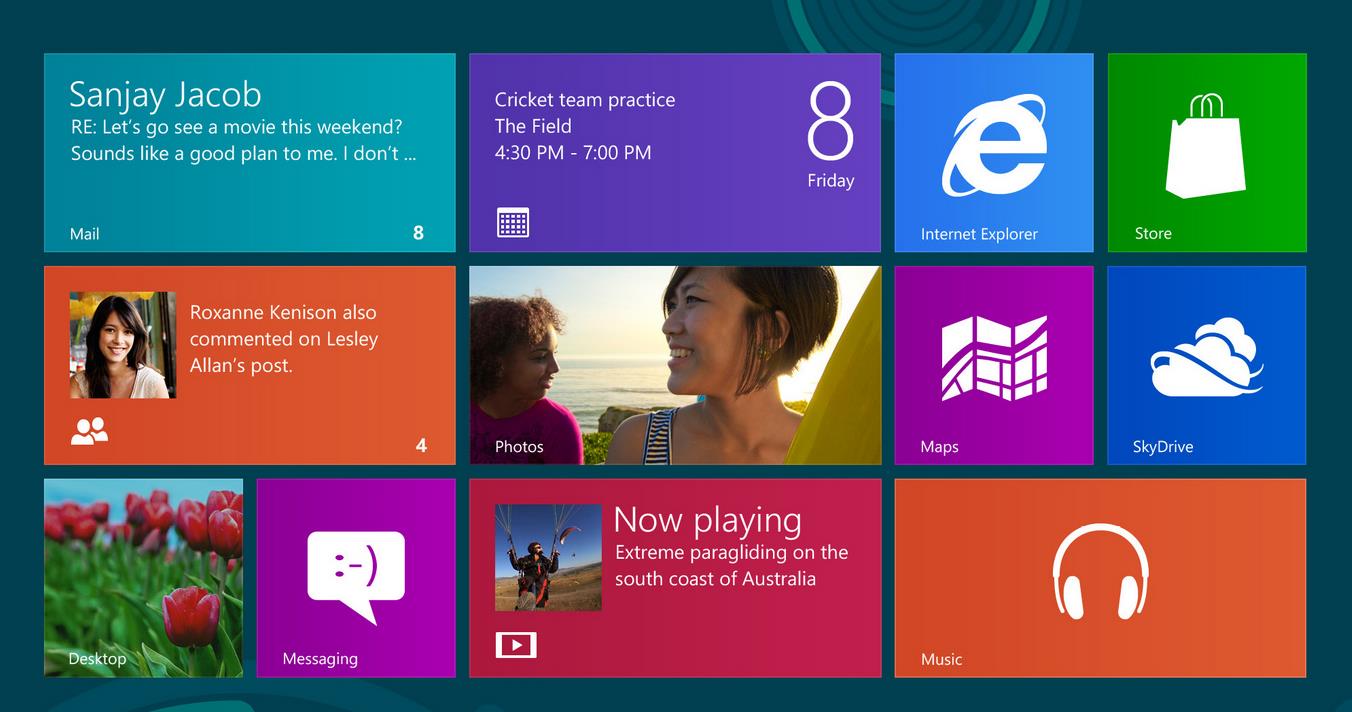Click the paragliding video thumbnail
Viewport: 1352px width, 712px height.
click(548, 557)
